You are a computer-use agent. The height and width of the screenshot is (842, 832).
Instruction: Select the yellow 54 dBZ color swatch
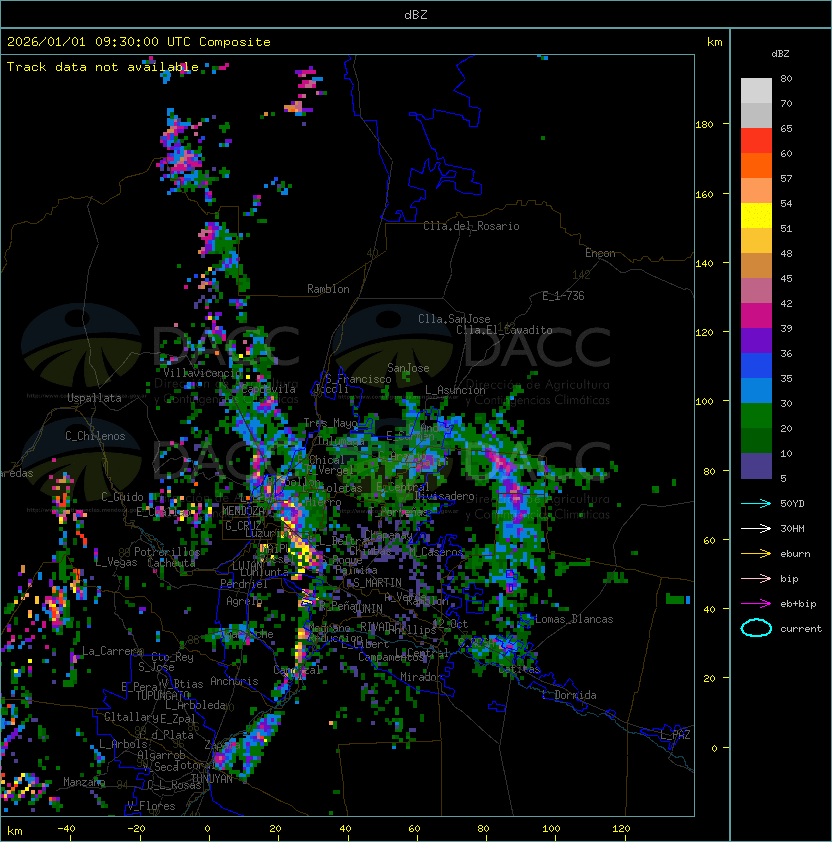[x=756, y=216]
